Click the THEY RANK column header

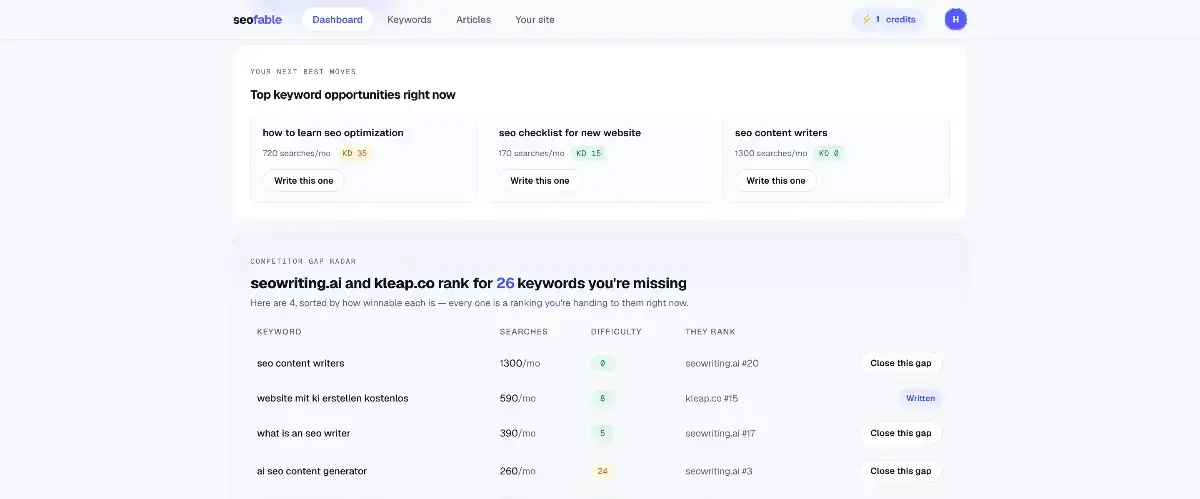[x=710, y=332]
